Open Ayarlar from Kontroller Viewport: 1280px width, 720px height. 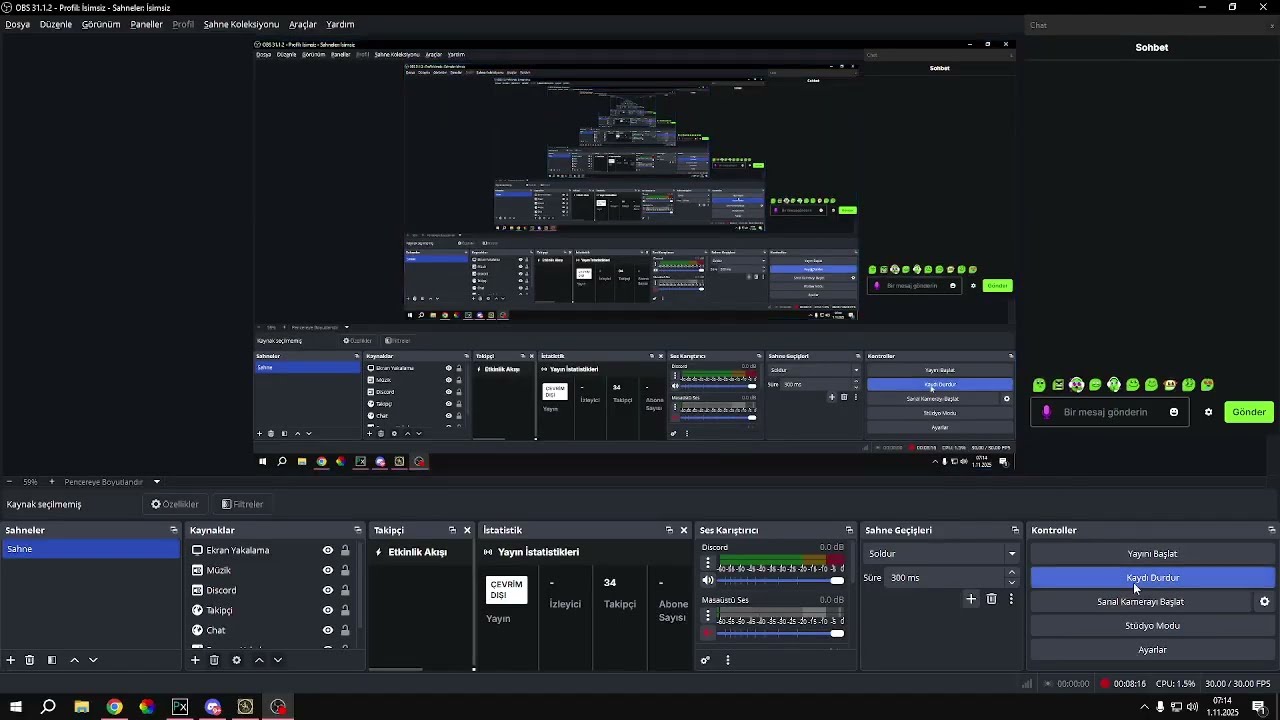tap(1152, 650)
